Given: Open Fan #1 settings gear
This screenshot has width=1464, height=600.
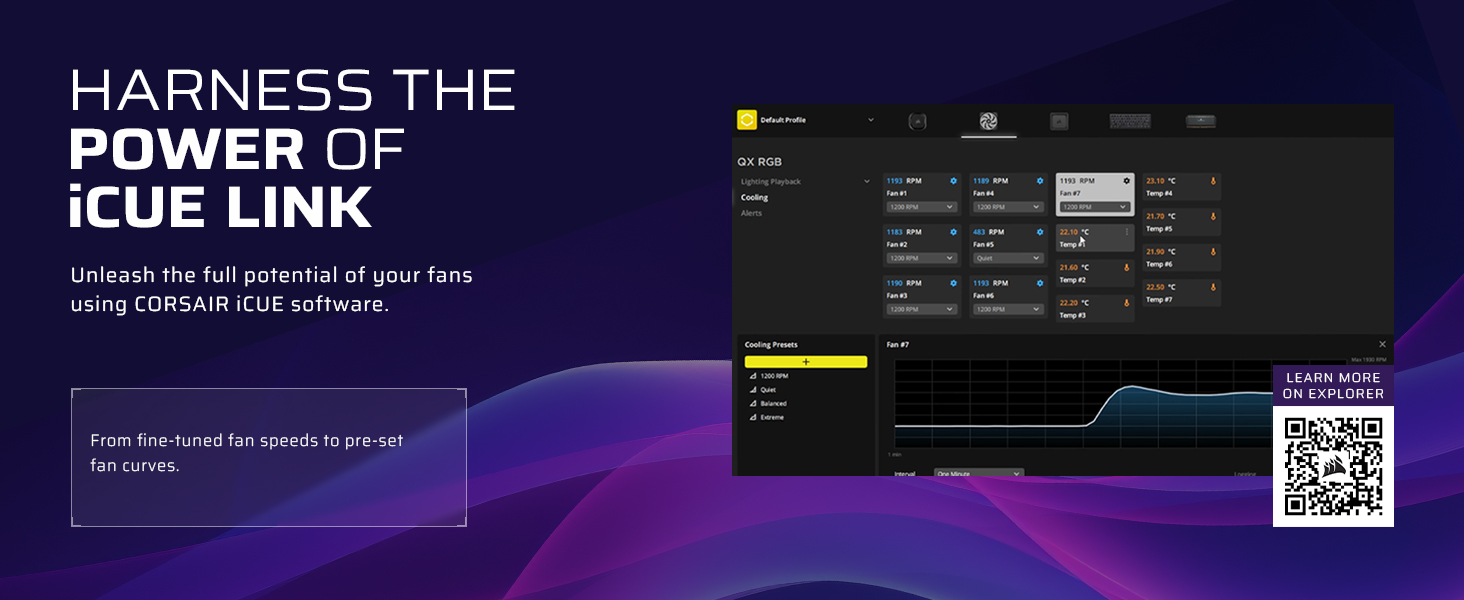Looking at the screenshot, I should [x=953, y=181].
